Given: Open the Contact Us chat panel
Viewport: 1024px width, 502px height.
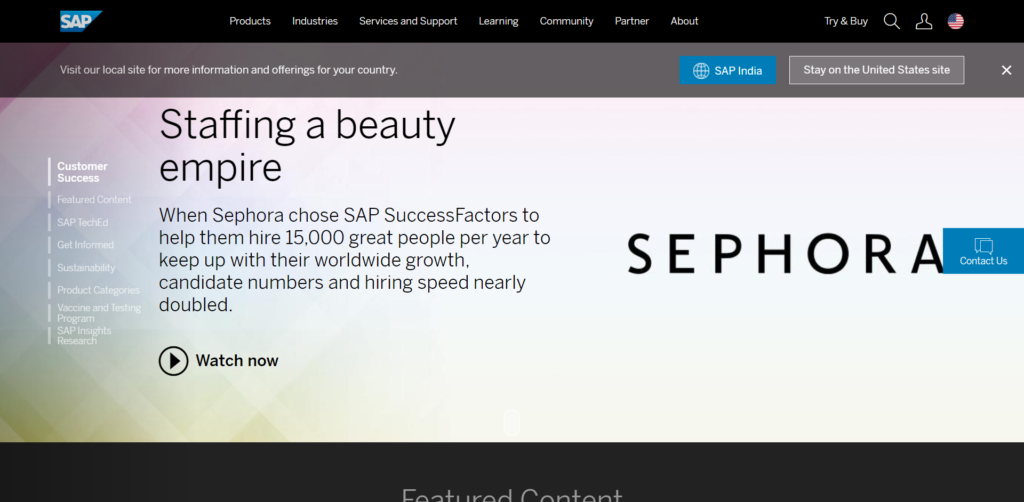Looking at the screenshot, I should (983, 251).
